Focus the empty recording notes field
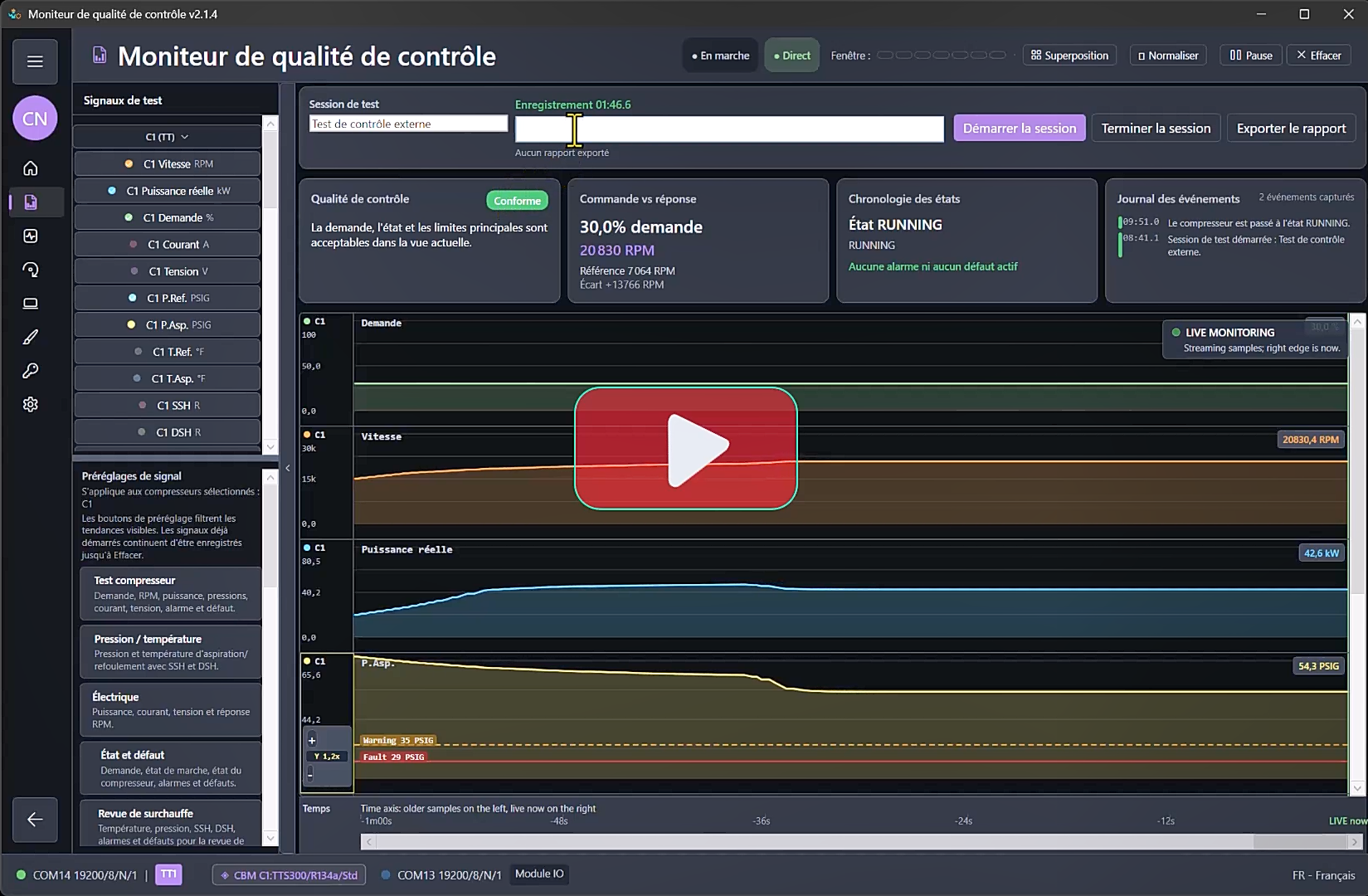This screenshot has width=1368, height=896. coord(729,129)
